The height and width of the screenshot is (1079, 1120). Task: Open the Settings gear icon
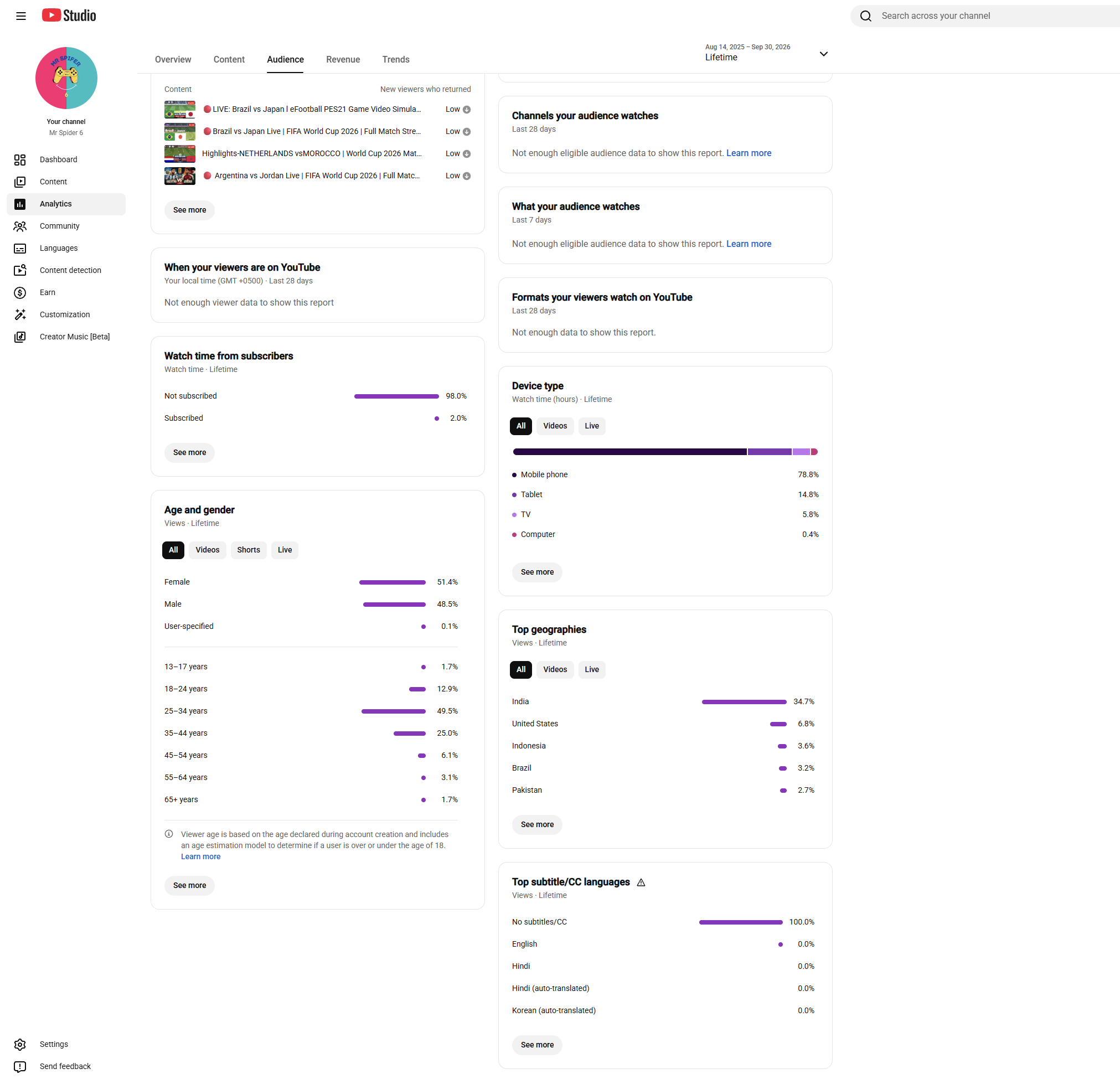click(20, 1045)
